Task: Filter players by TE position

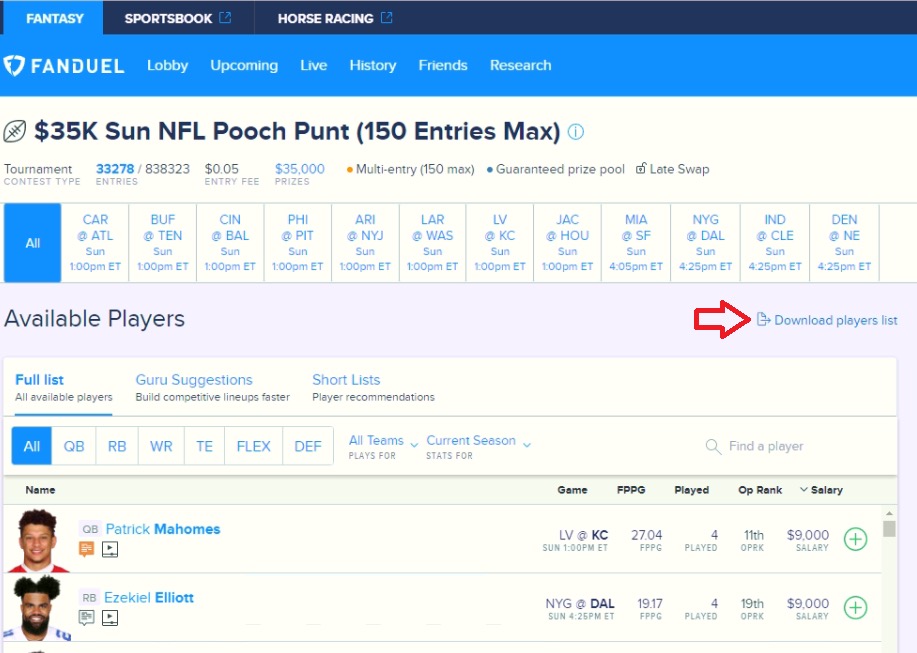Action: point(204,446)
